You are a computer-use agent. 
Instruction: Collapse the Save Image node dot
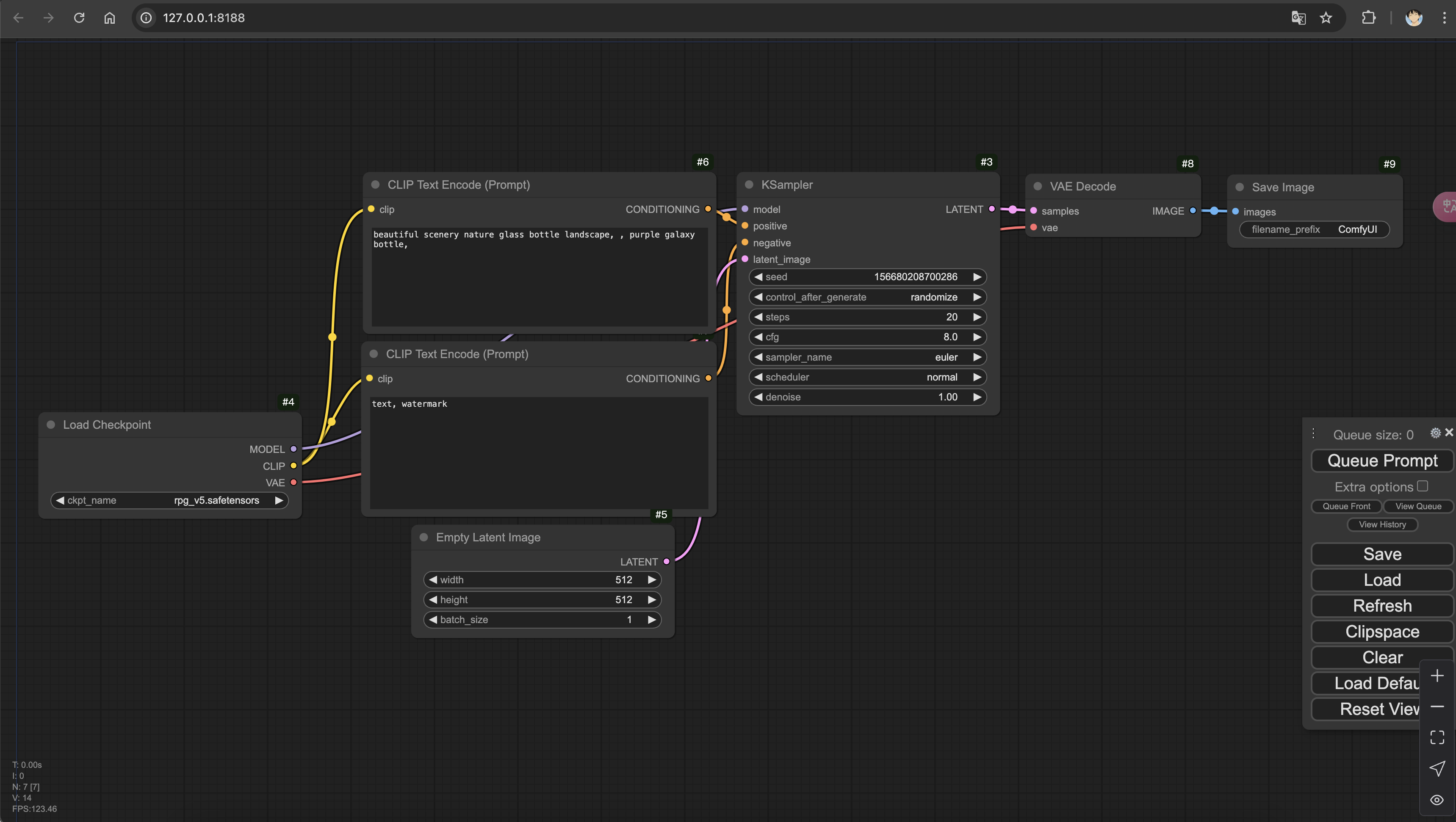click(x=1240, y=187)
